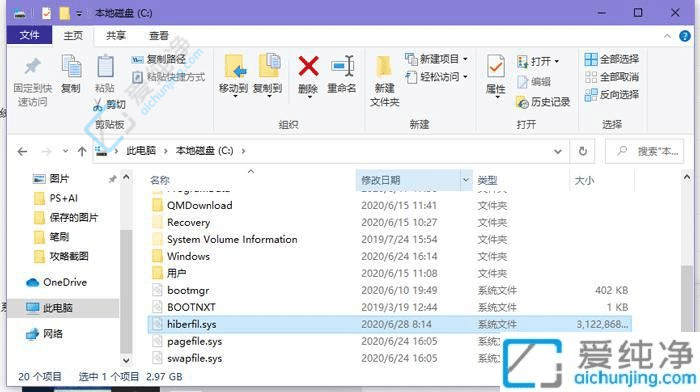Select the swapfile.sys file
The height and width of the screenshot is (392, 700).
pyautogui.click(x=194, y=358)
